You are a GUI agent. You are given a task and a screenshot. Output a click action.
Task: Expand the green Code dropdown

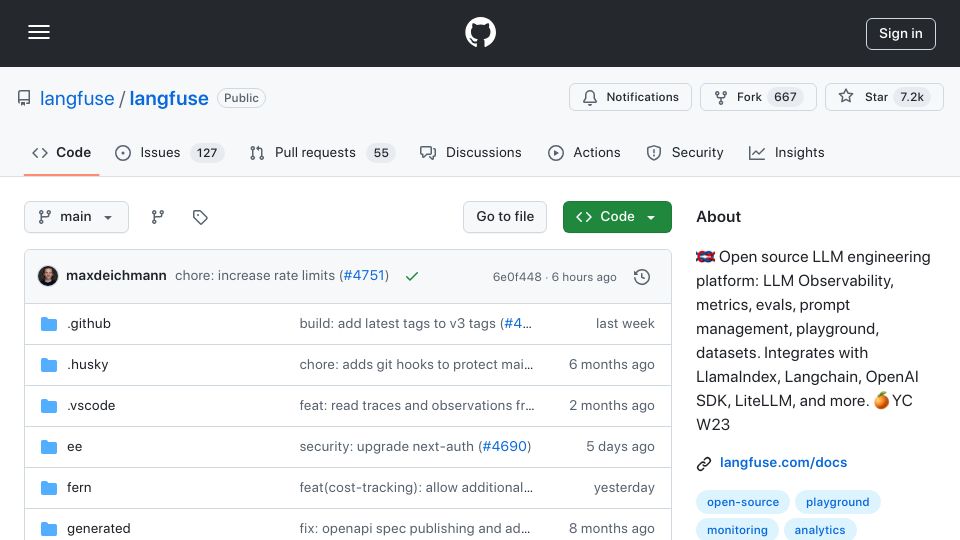click(617, 217)
